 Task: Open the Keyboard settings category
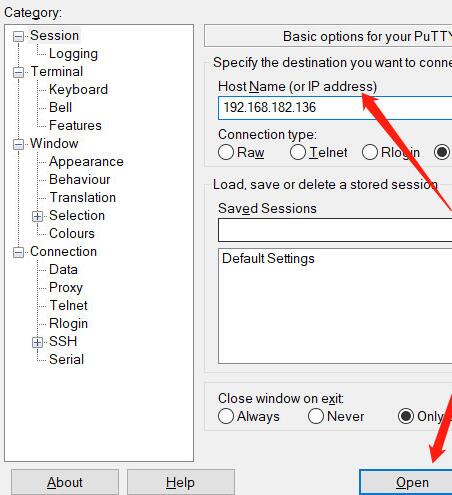pyautogui.click(x=78, y=89)
